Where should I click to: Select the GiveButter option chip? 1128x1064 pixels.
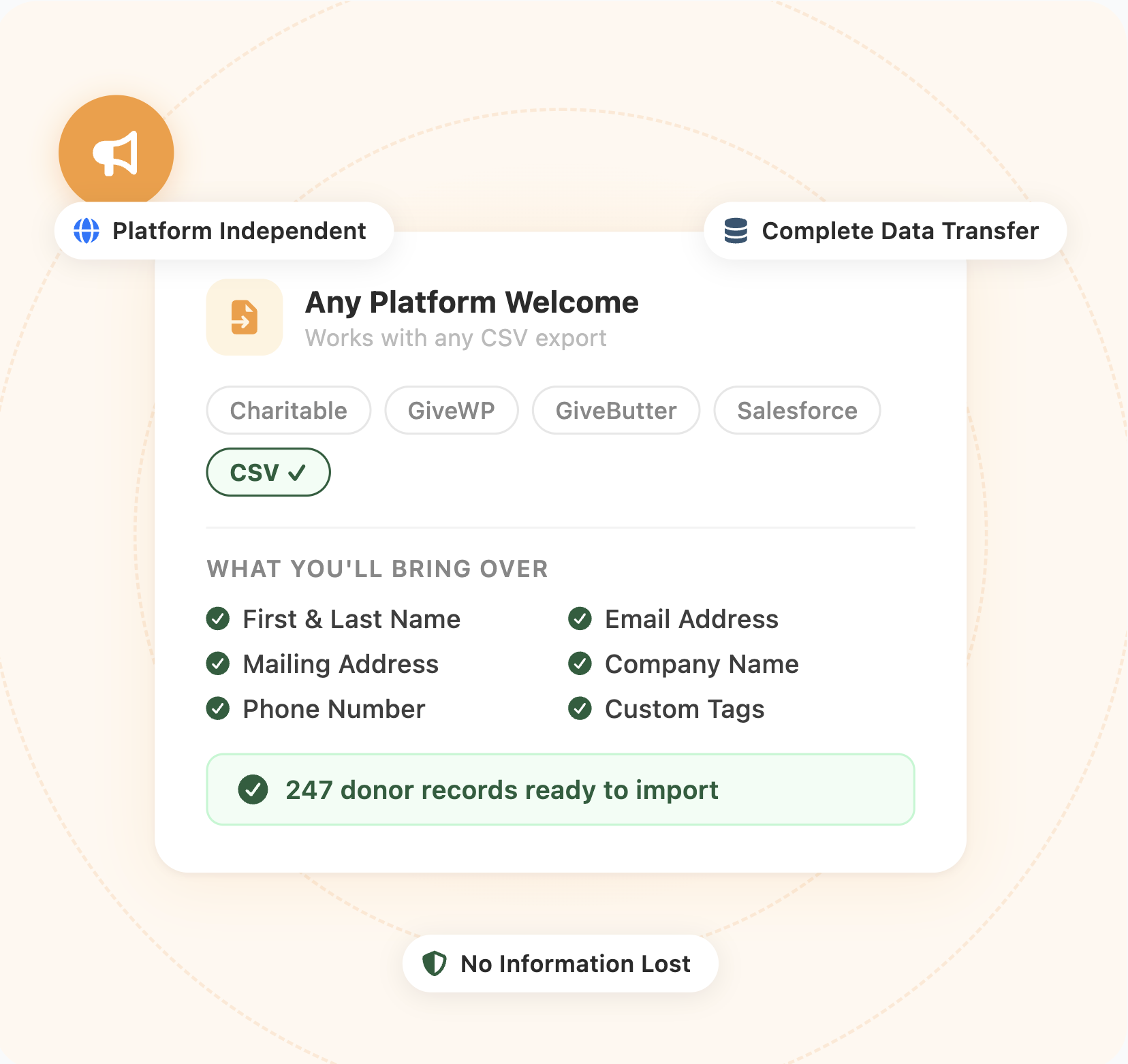click(616, 410)
